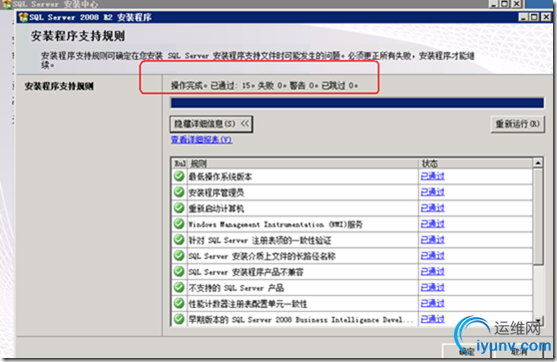
Task: Collapse details with 隐藏详细信息(S) button
Action: [x=211, y=124]
